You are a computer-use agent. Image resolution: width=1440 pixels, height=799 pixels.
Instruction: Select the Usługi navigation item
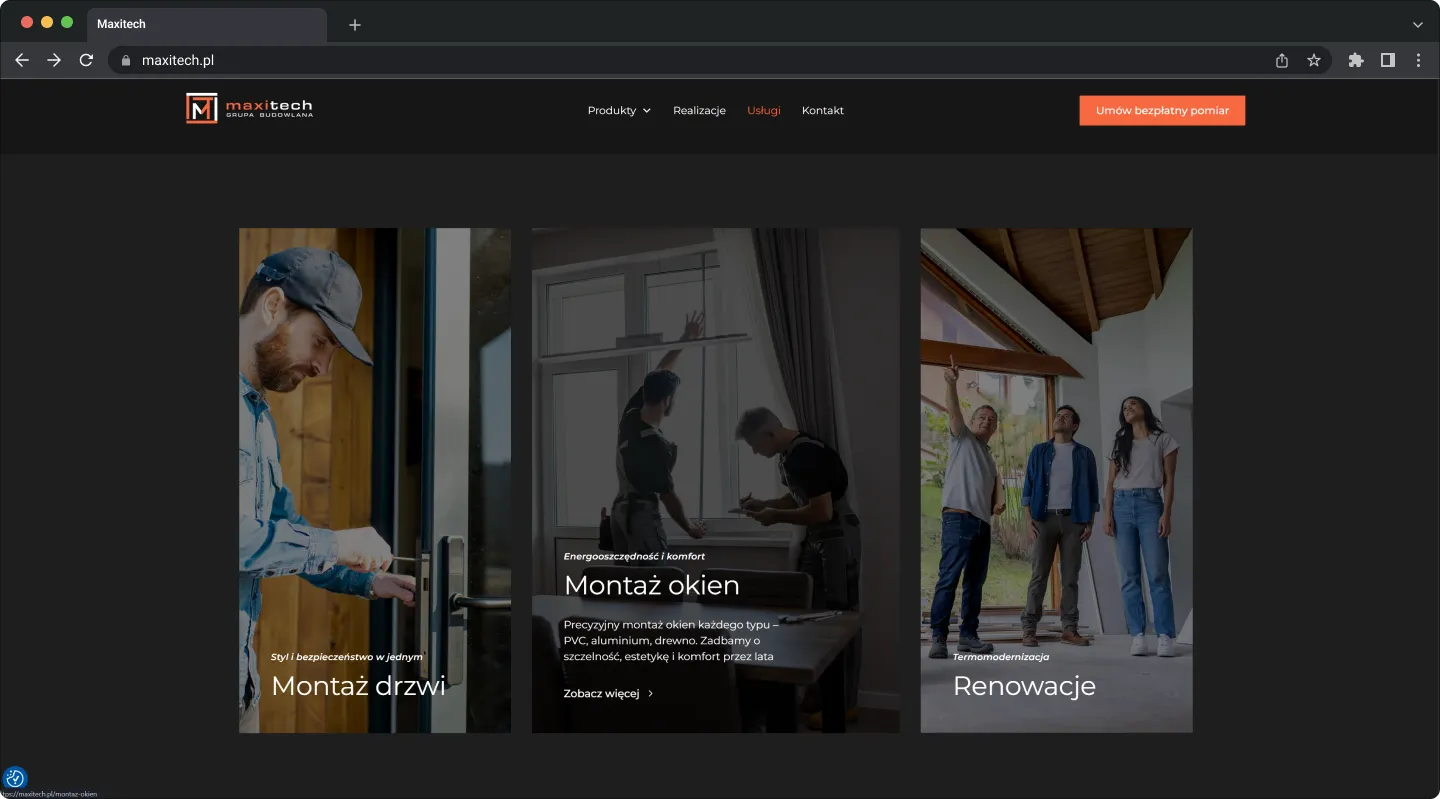pos(763,110)
